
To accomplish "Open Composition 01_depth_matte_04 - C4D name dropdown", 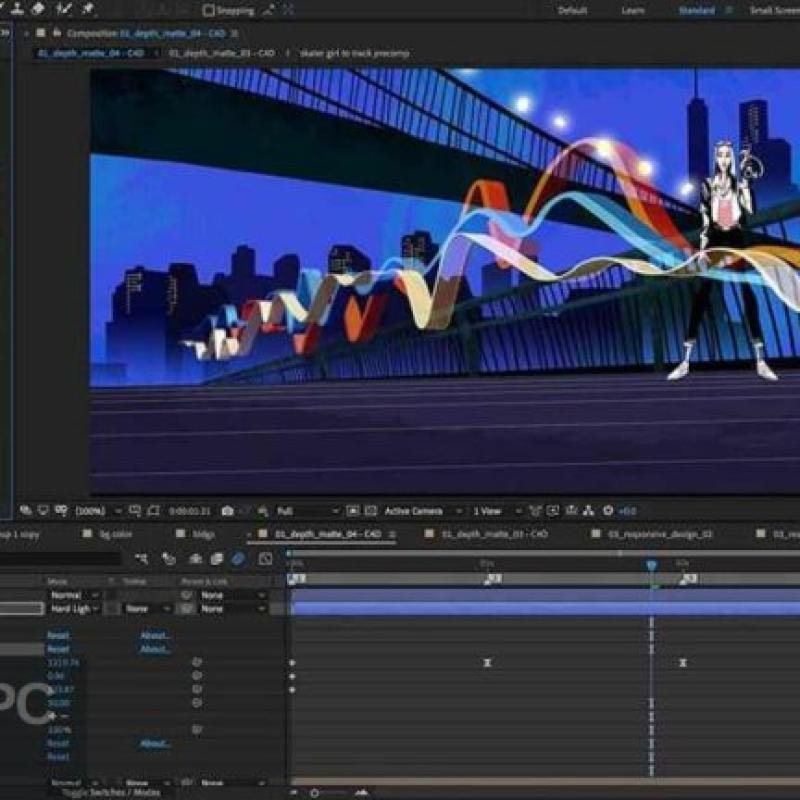I will coord(172,34).
